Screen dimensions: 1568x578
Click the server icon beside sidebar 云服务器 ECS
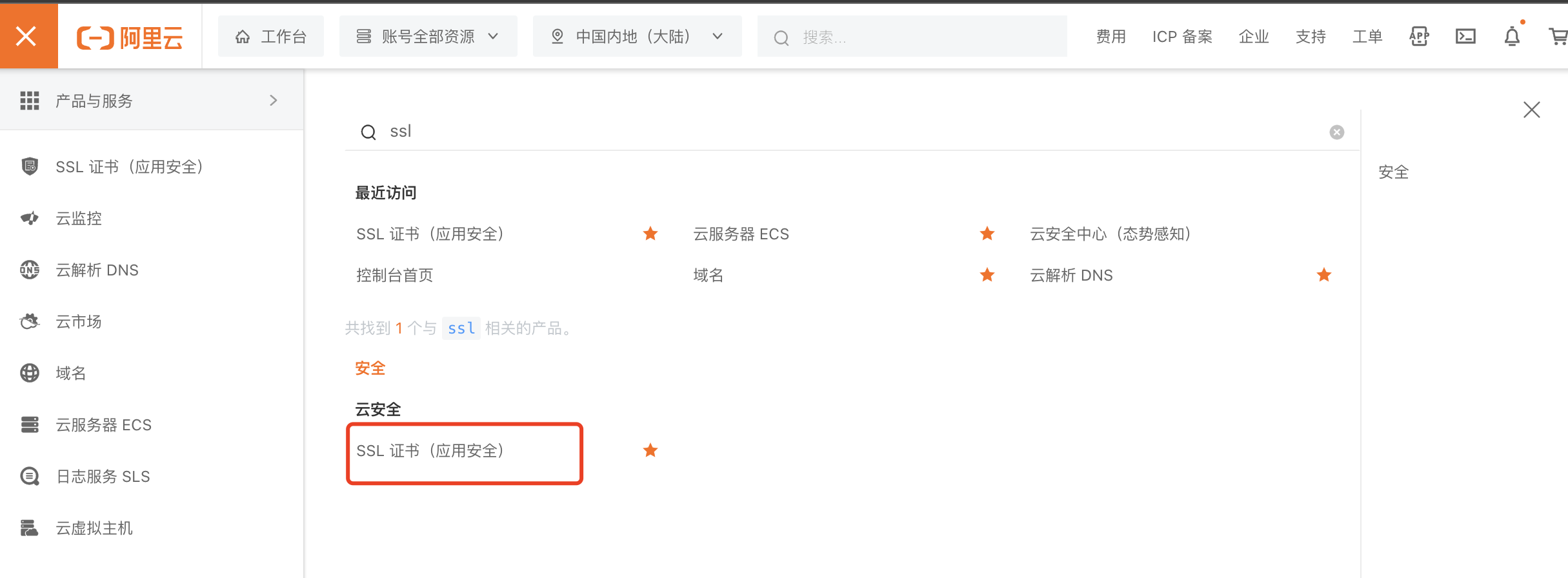point(30,424)
